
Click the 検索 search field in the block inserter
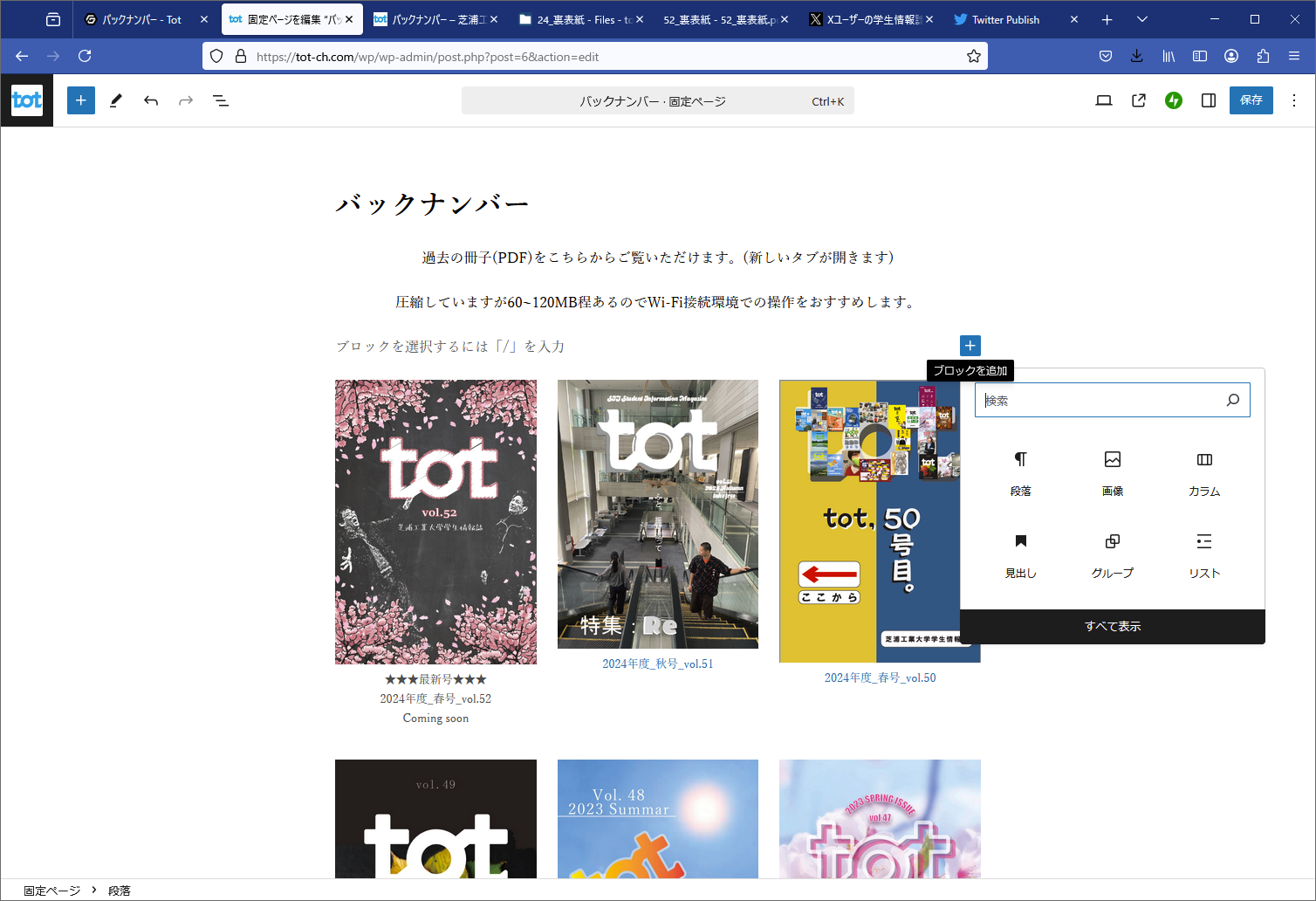coord(1104,399)
